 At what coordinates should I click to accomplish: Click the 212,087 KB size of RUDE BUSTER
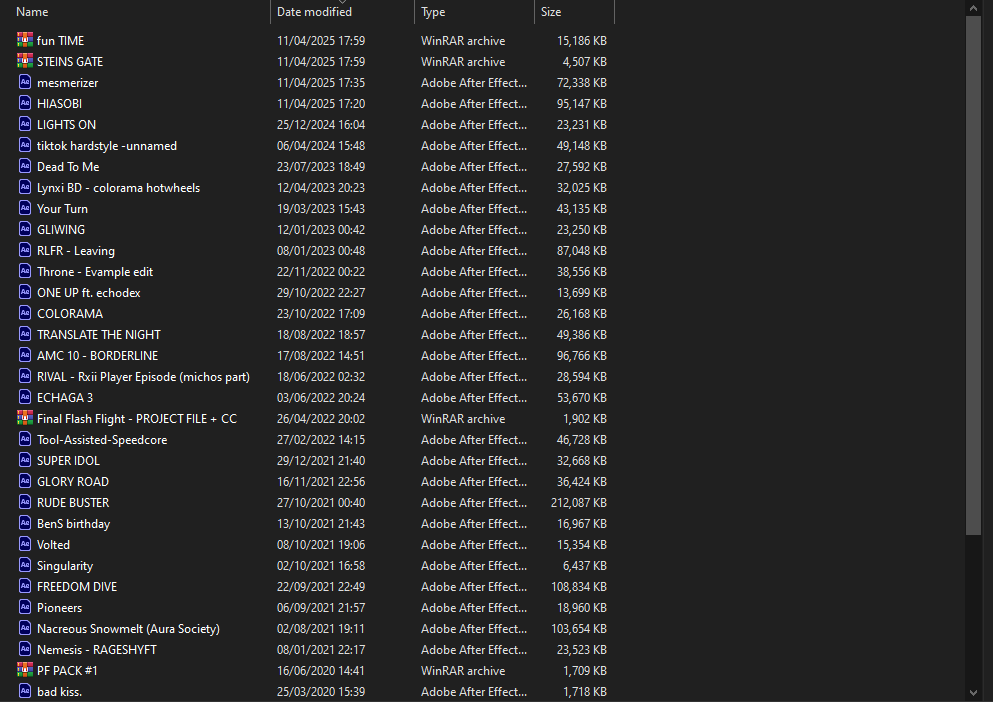579,502
